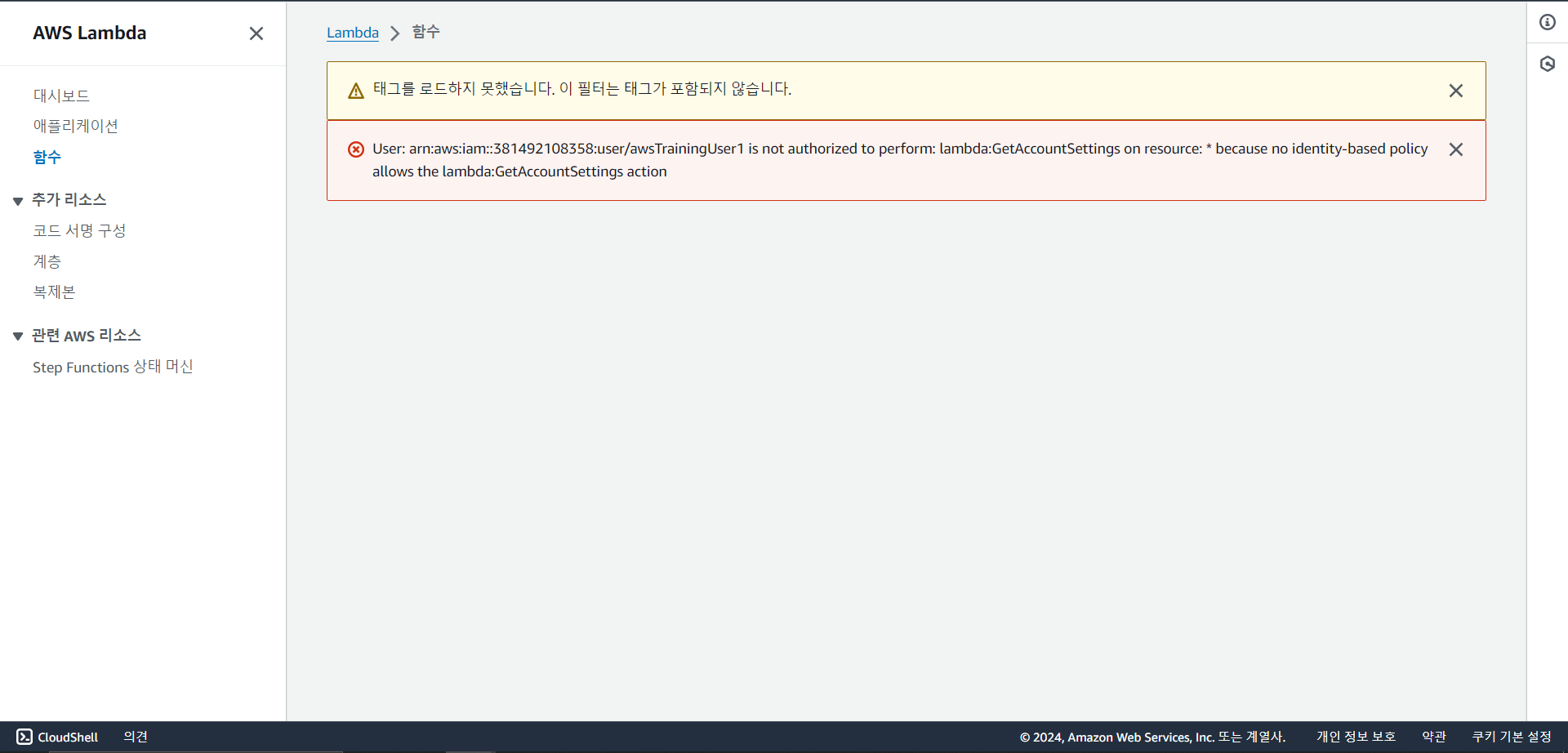Open 쿠키 기본 설정 in footer
This screenshot has width=1568, height=753.
pyautogui.click(x=1512, y=737)
